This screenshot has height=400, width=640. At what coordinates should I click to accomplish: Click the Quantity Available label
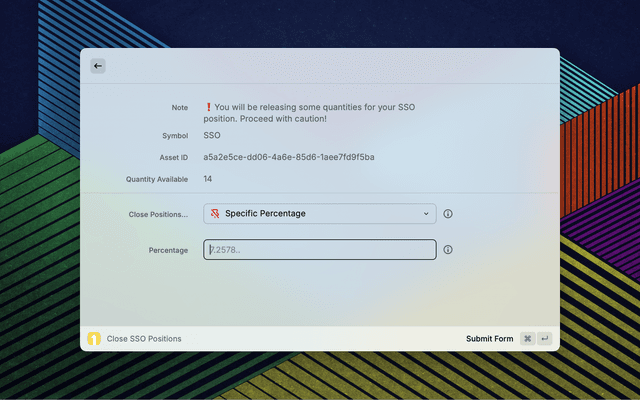[156, 179]
